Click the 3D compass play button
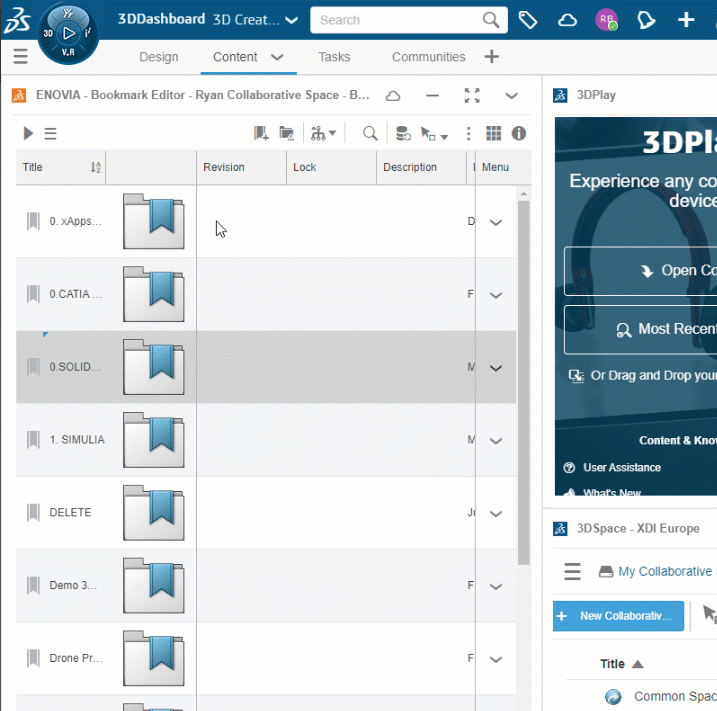Screen dimensions: 717x711 pos(68,33)
